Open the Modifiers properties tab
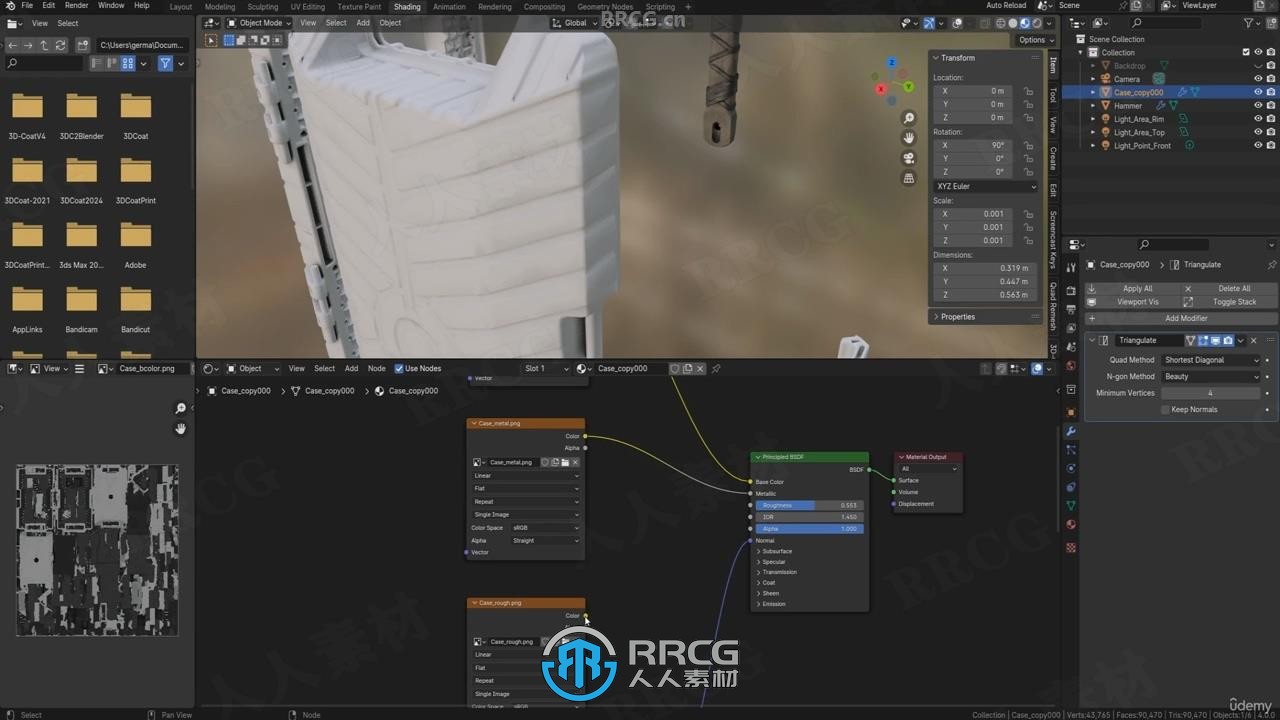 click(x=1071, y=430)
